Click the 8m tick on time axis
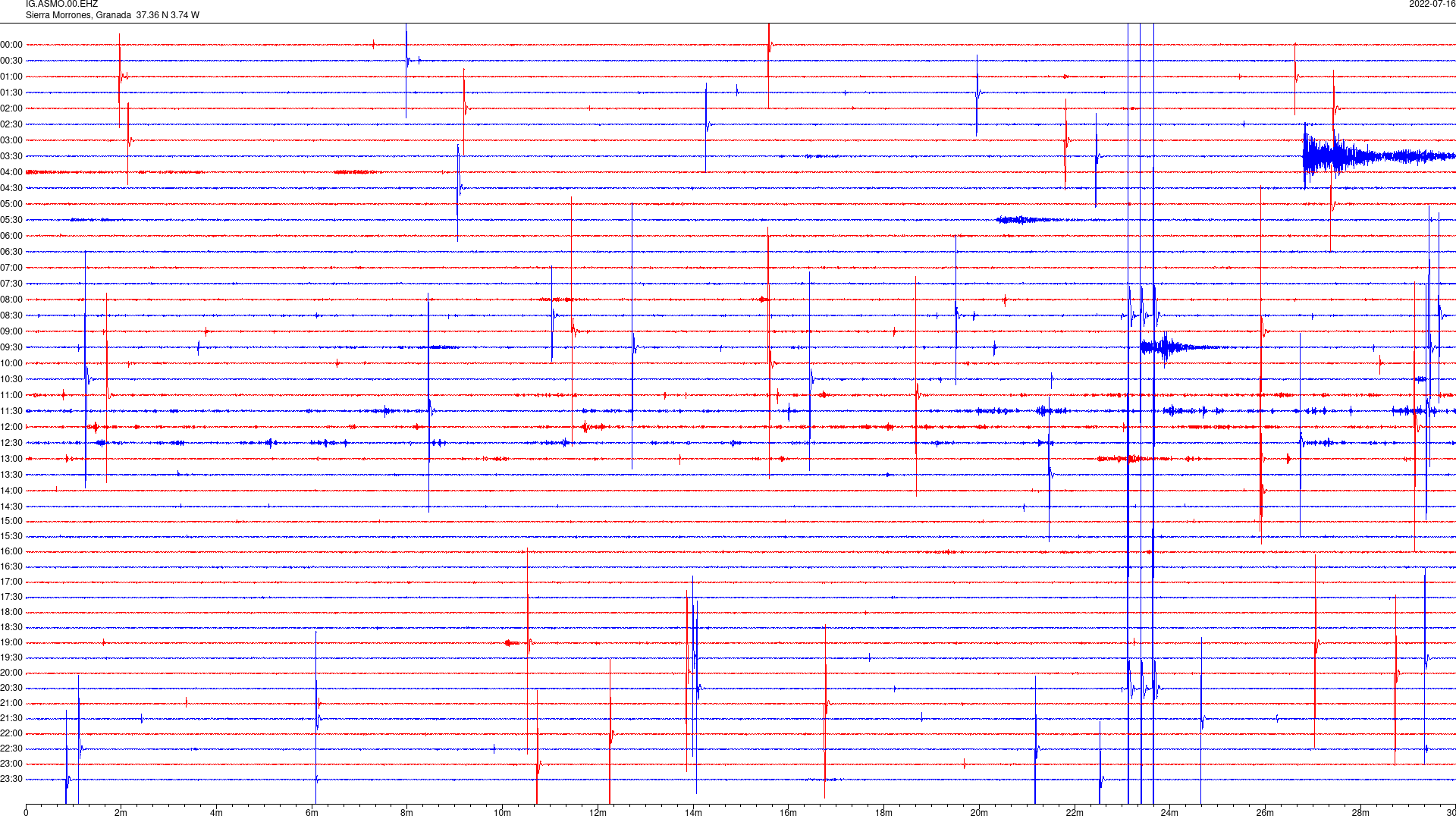Image resolution: width=1456 pixels, height=819 pixels. pyautogui.click(x=407, y=813)
